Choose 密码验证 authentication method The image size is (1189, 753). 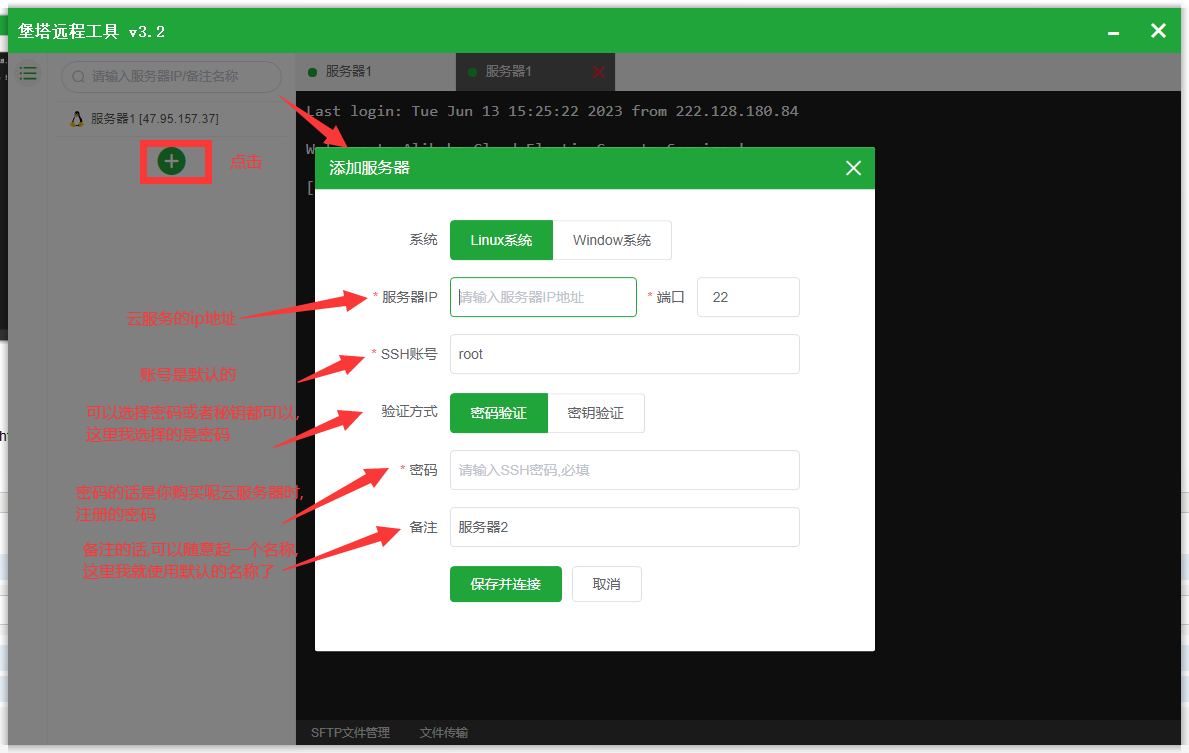499,413
